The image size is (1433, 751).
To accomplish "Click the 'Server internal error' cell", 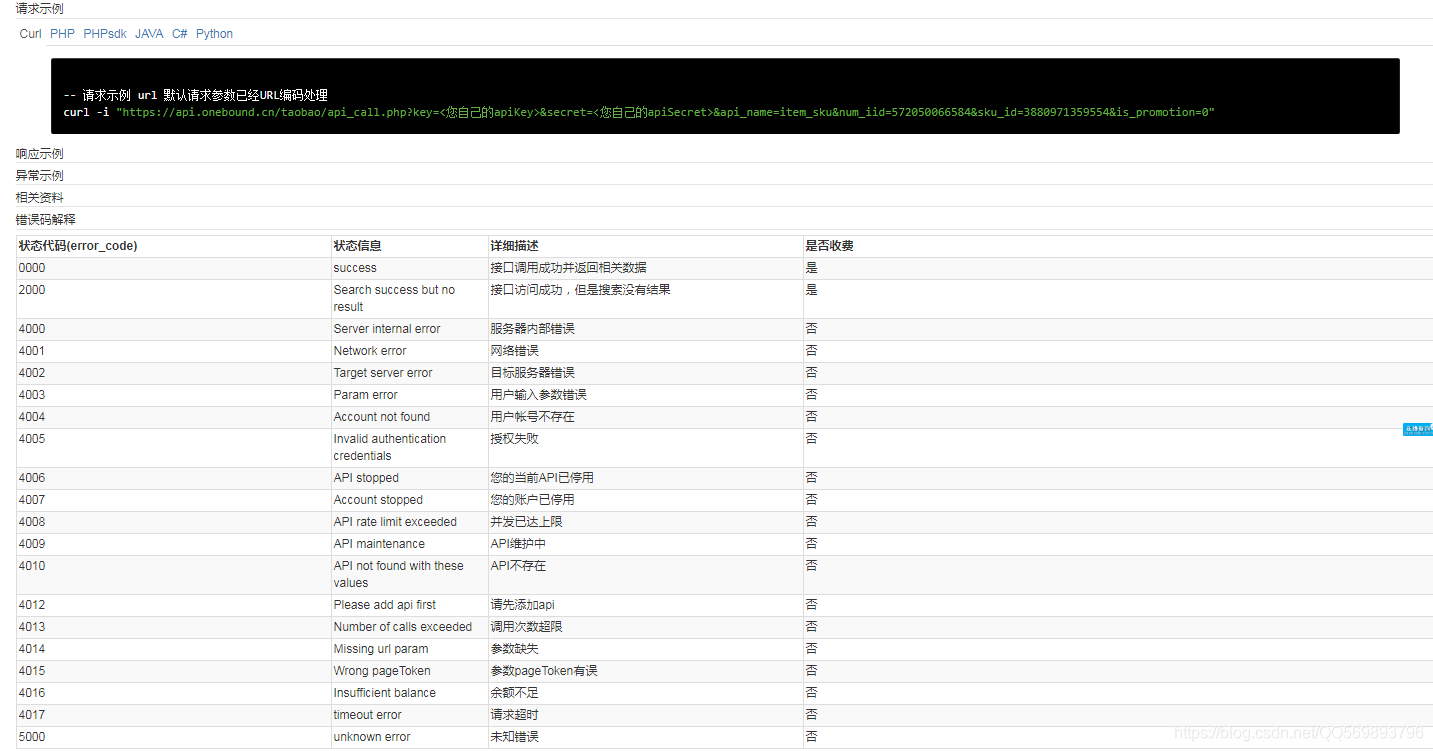I will [409, 329].
